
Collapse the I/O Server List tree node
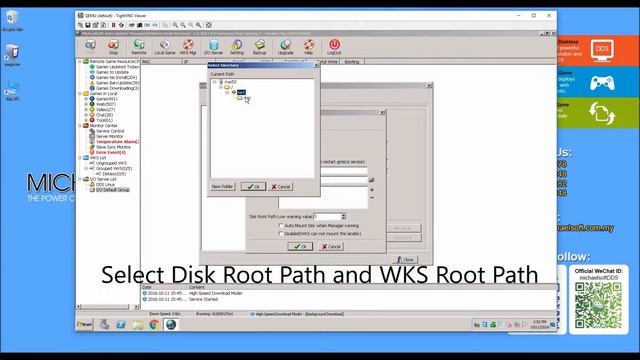pyautogui.click(x=80, y=179)
